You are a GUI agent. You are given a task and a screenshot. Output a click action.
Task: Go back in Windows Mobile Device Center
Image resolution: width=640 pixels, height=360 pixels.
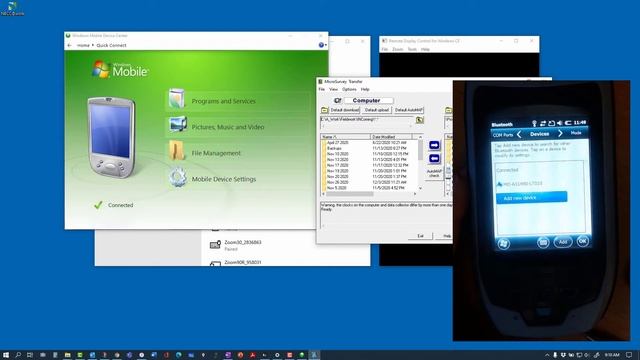[69, 45]
